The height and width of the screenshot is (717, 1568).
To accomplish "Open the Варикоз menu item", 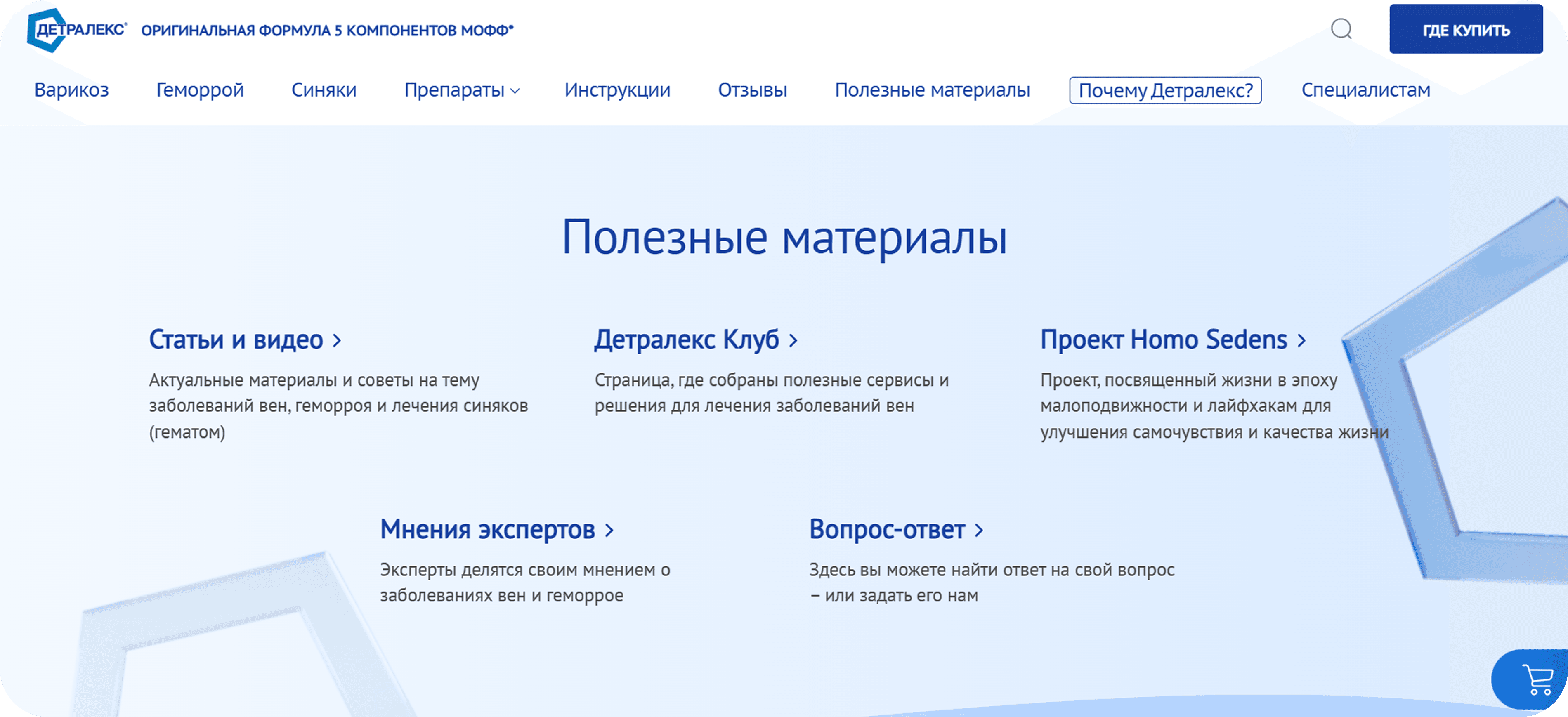I will click(72, 90).
